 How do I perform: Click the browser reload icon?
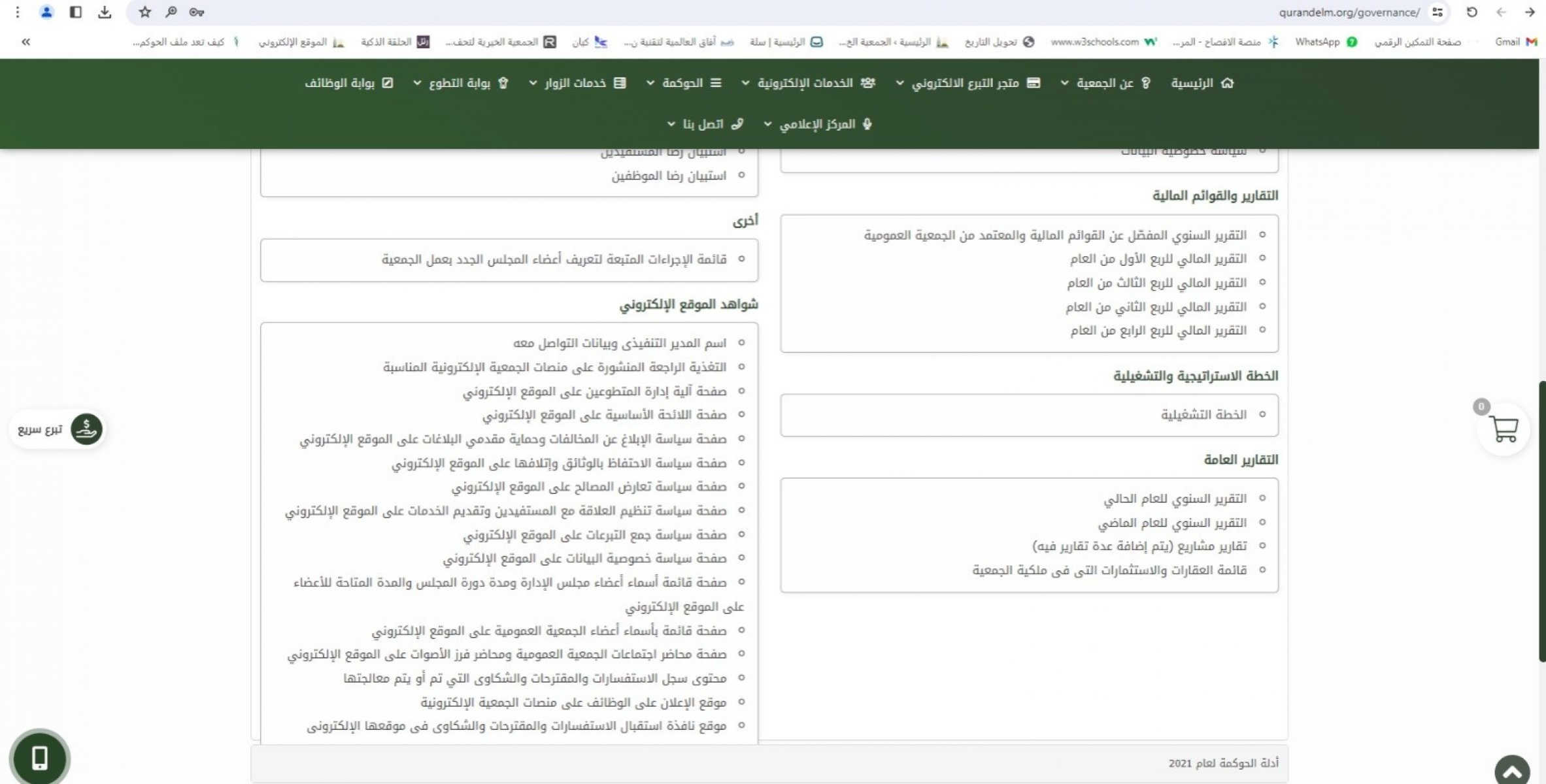click(x=1472, y=12)
